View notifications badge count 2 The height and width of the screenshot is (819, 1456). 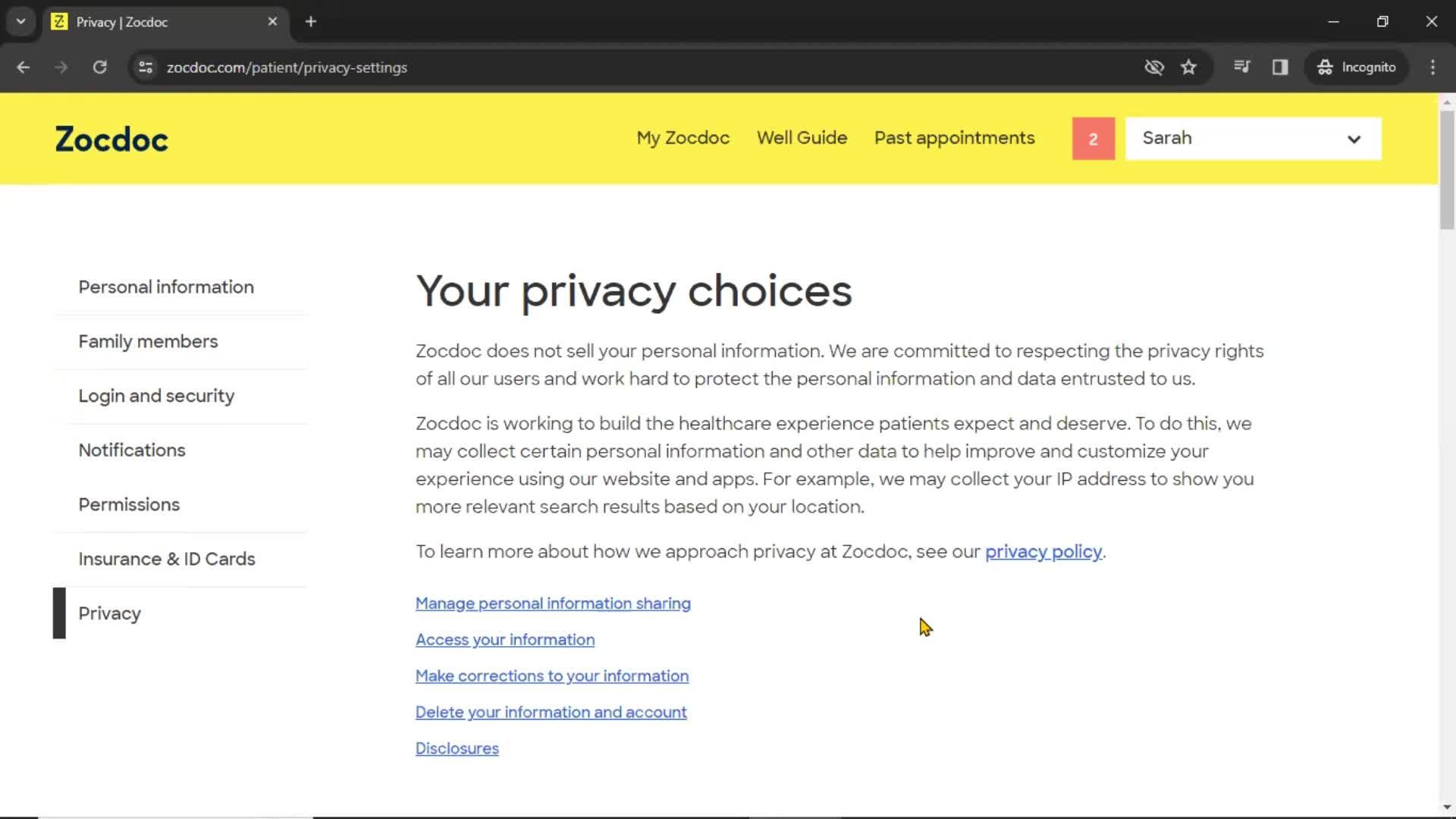1093,138
